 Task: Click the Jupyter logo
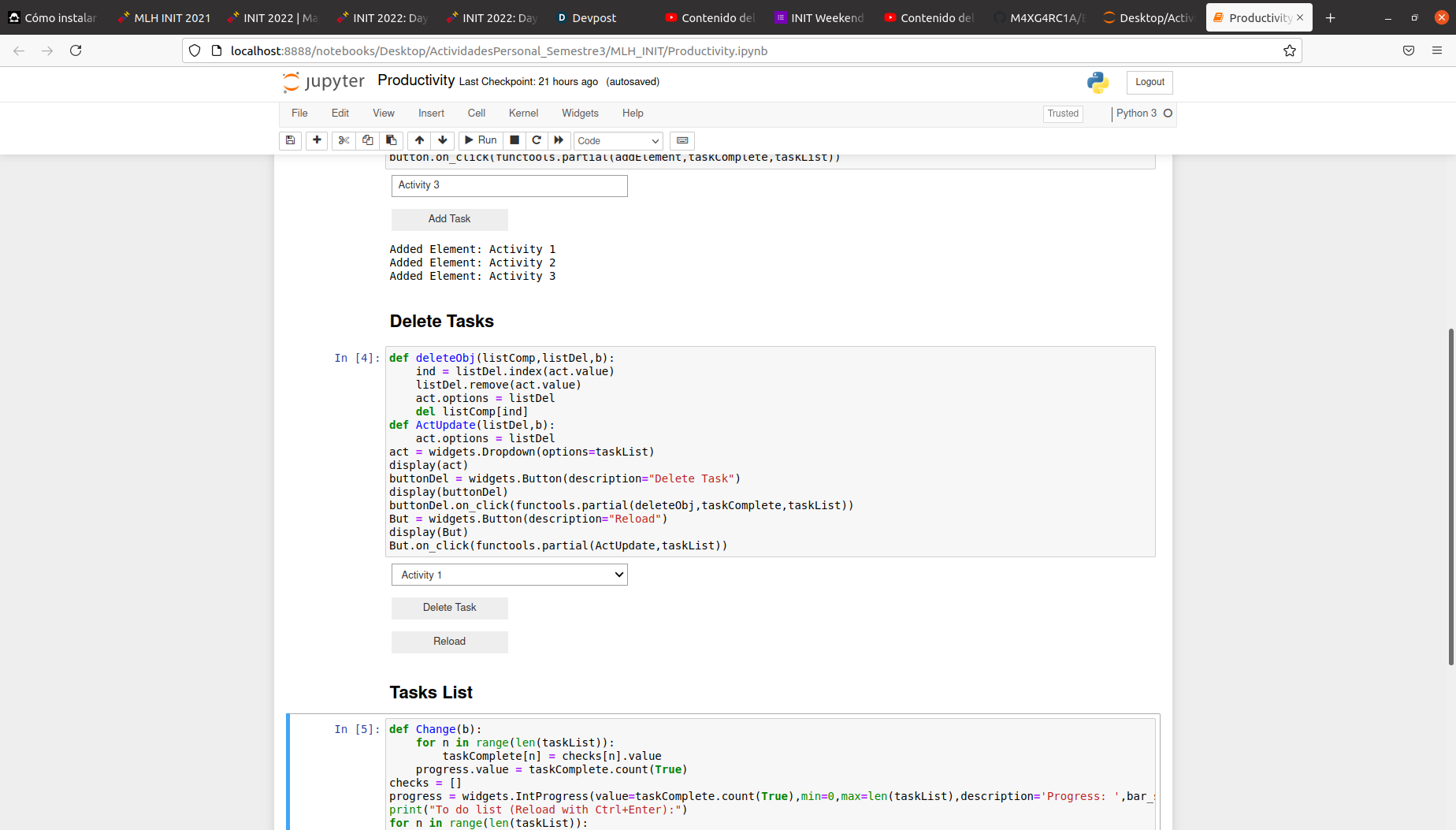pos(324,82)
